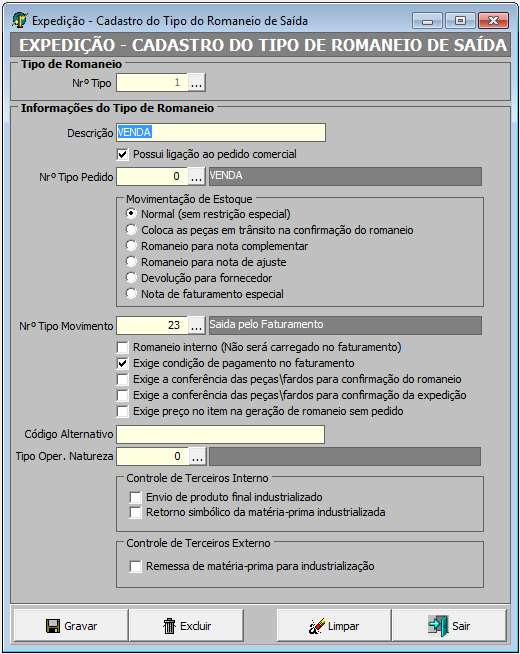Toggle Exige condição de pagamento no faturamento
Screen dimensions: 520x654
point(122,363)
